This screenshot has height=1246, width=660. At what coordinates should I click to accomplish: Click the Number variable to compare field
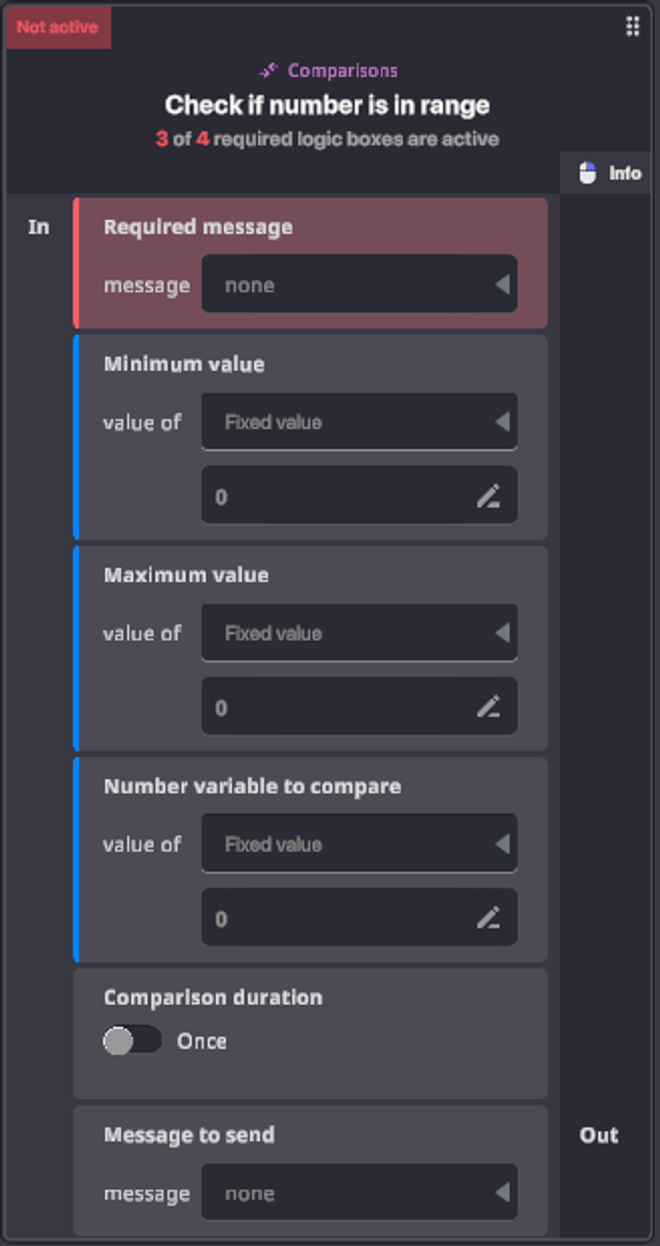340,918
